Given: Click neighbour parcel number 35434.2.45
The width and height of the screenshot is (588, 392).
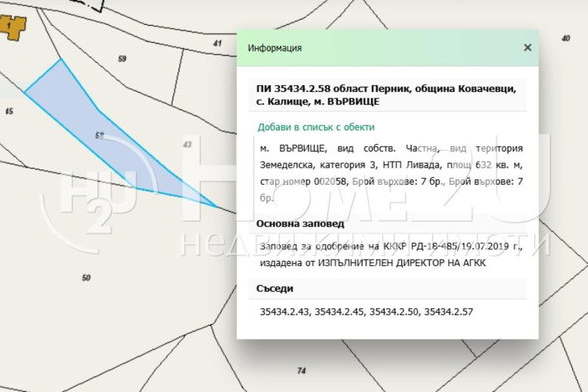Looking at the screenshot, I should [x=339, y=312].
